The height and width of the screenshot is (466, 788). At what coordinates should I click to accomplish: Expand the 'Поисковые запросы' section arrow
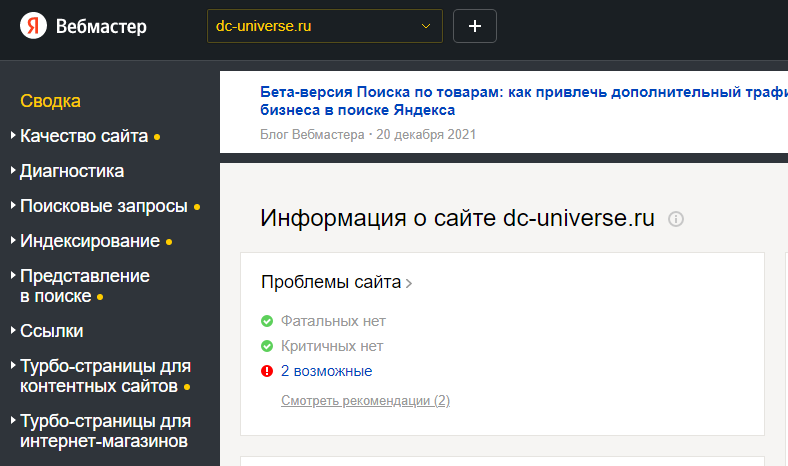click(x=13, y=205)
